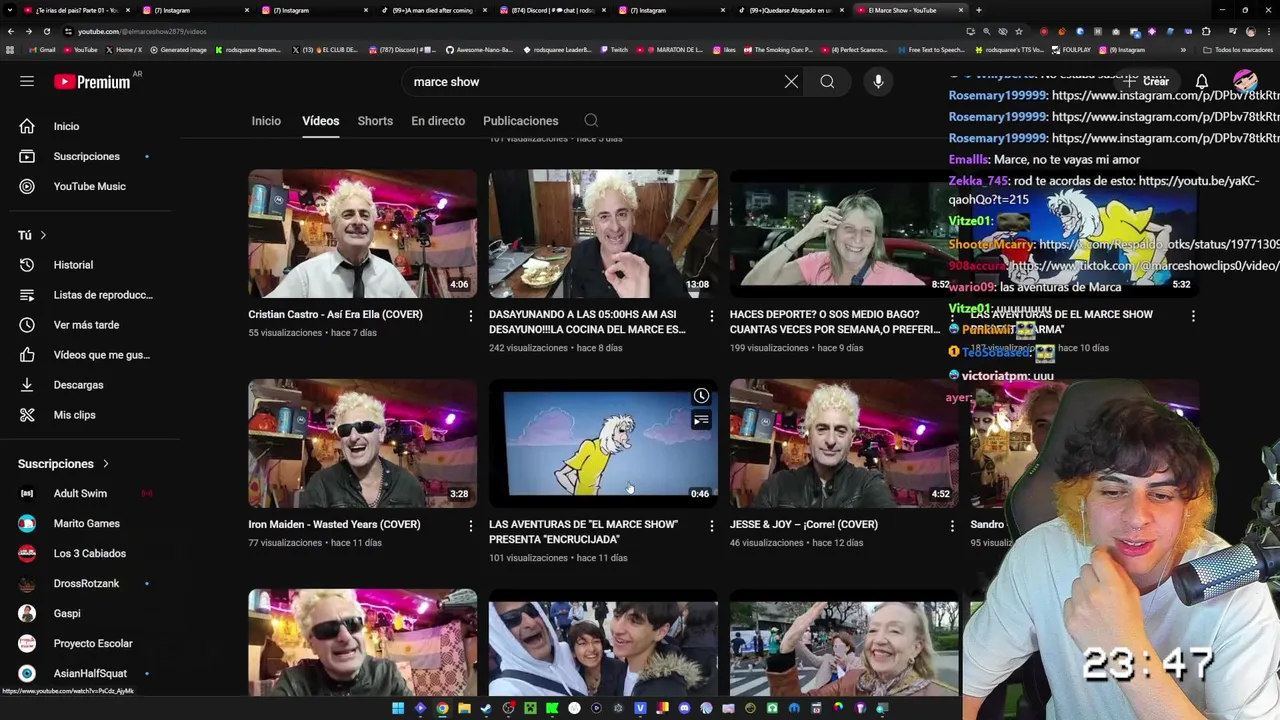
Task: Open Los 3 Cabiados subscription channel
Action: pos(90,554)
